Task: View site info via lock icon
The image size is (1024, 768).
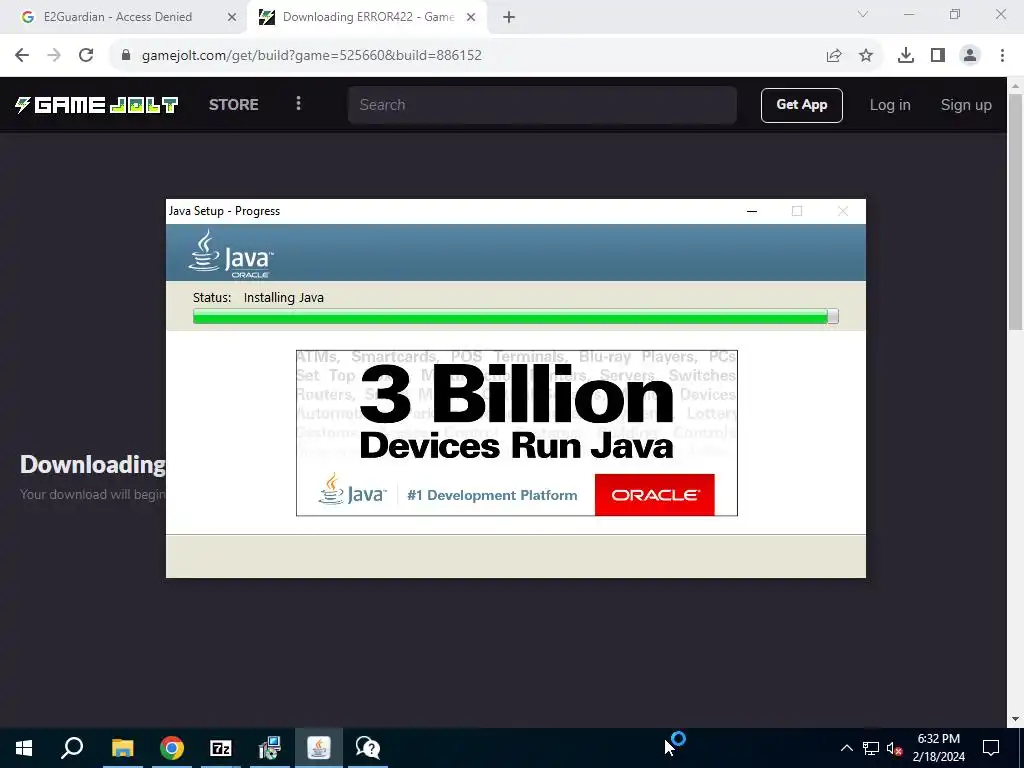Action: click(x=126, y=56)
